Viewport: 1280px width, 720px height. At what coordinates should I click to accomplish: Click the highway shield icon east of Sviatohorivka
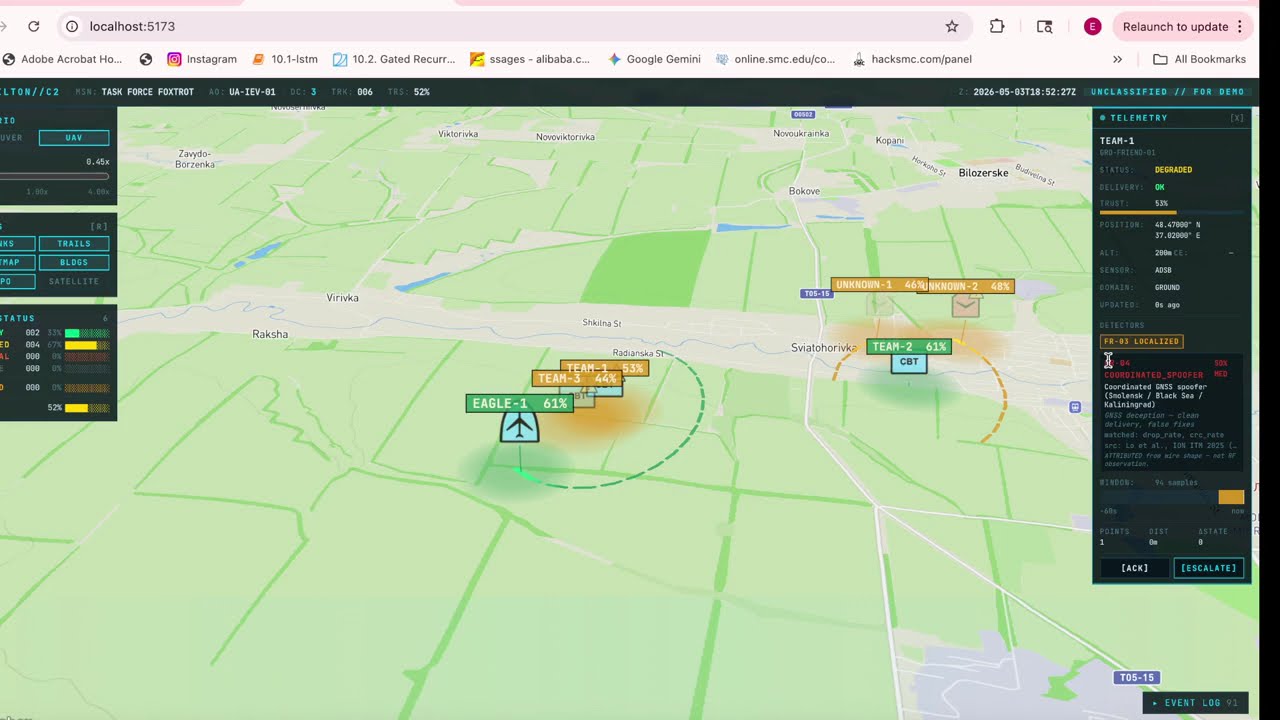(1075, 407)
